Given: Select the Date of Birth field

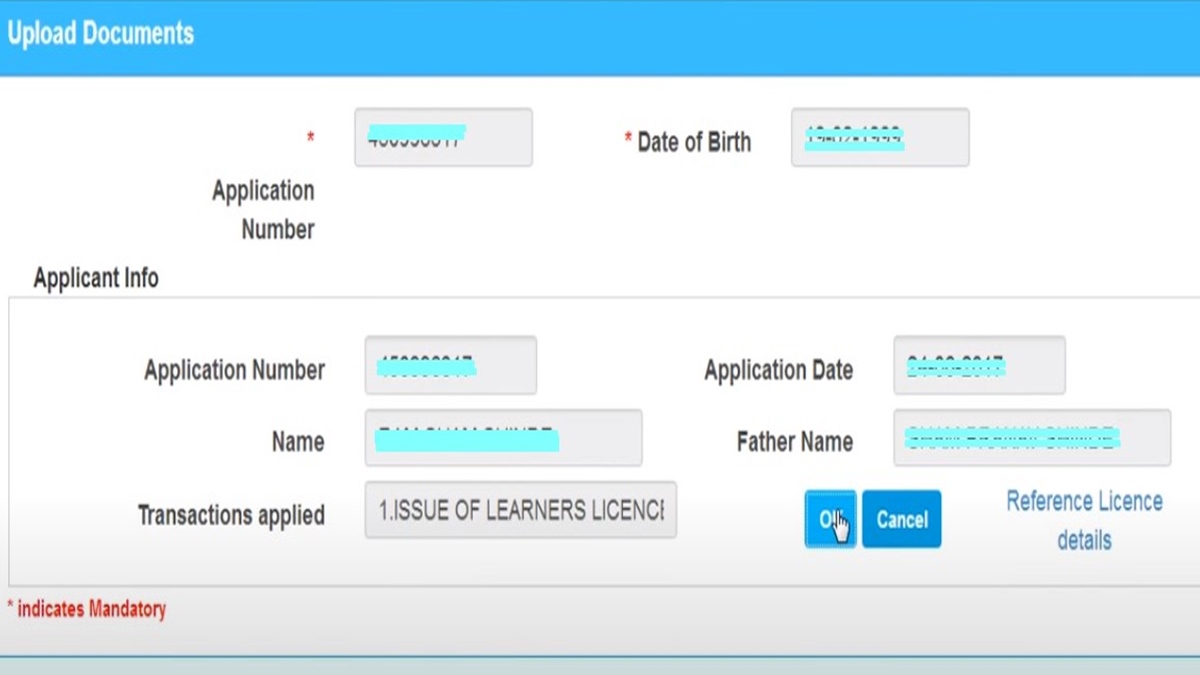Looking at the screenshot, I should (x=880, y=138).
